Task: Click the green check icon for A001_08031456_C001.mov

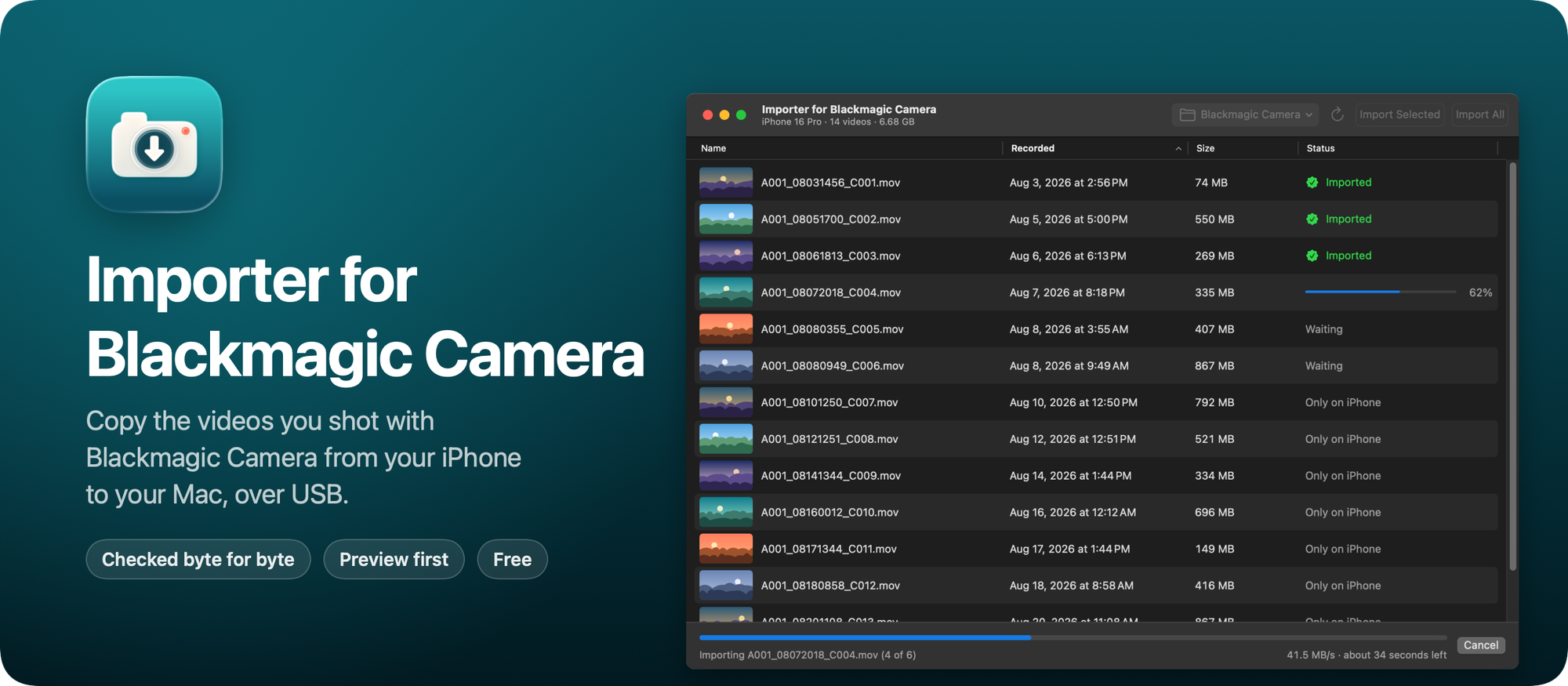Action: pyautogui.click(x=1312, y=183)
